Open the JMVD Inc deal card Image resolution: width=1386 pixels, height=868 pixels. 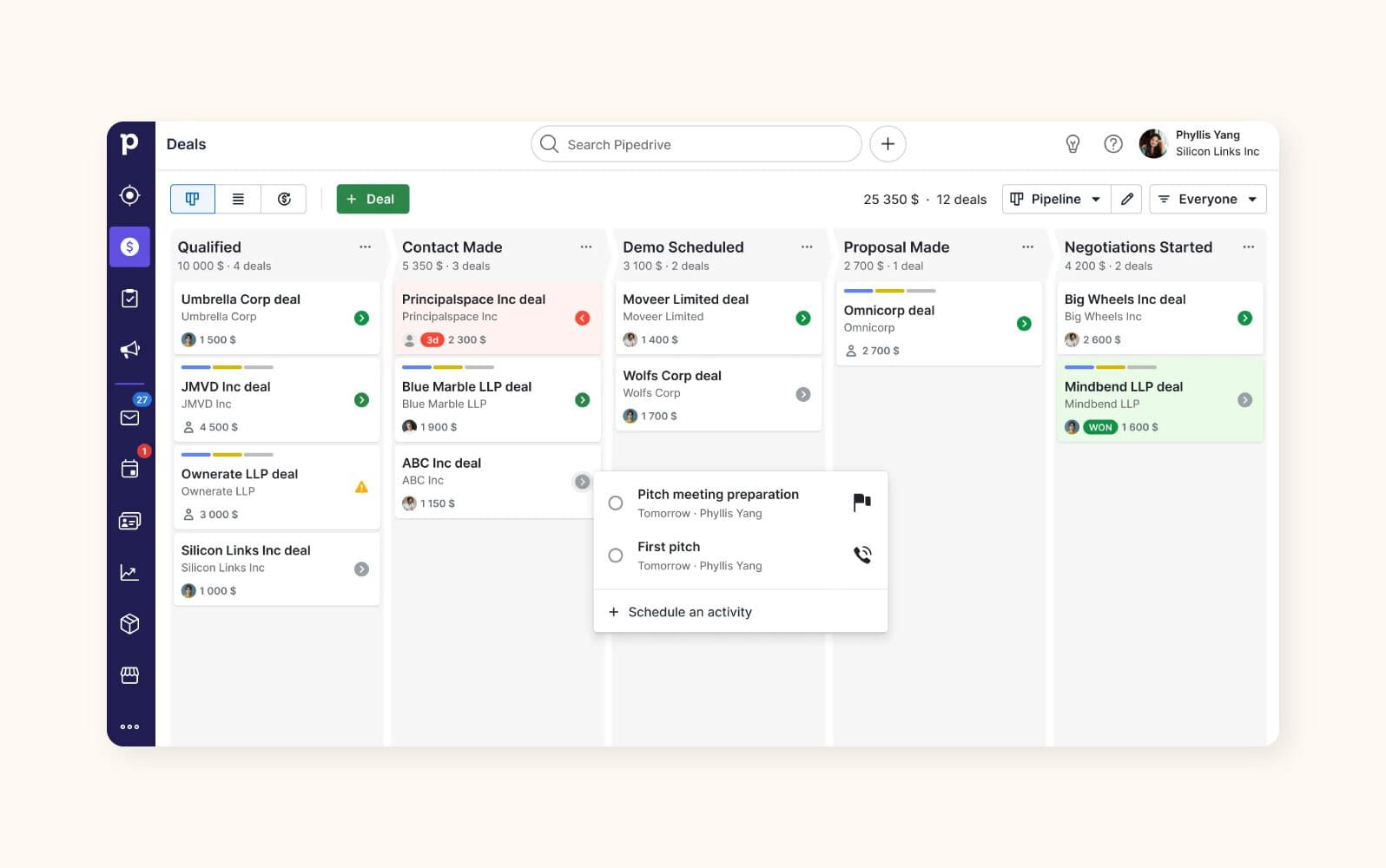point(276,400)
